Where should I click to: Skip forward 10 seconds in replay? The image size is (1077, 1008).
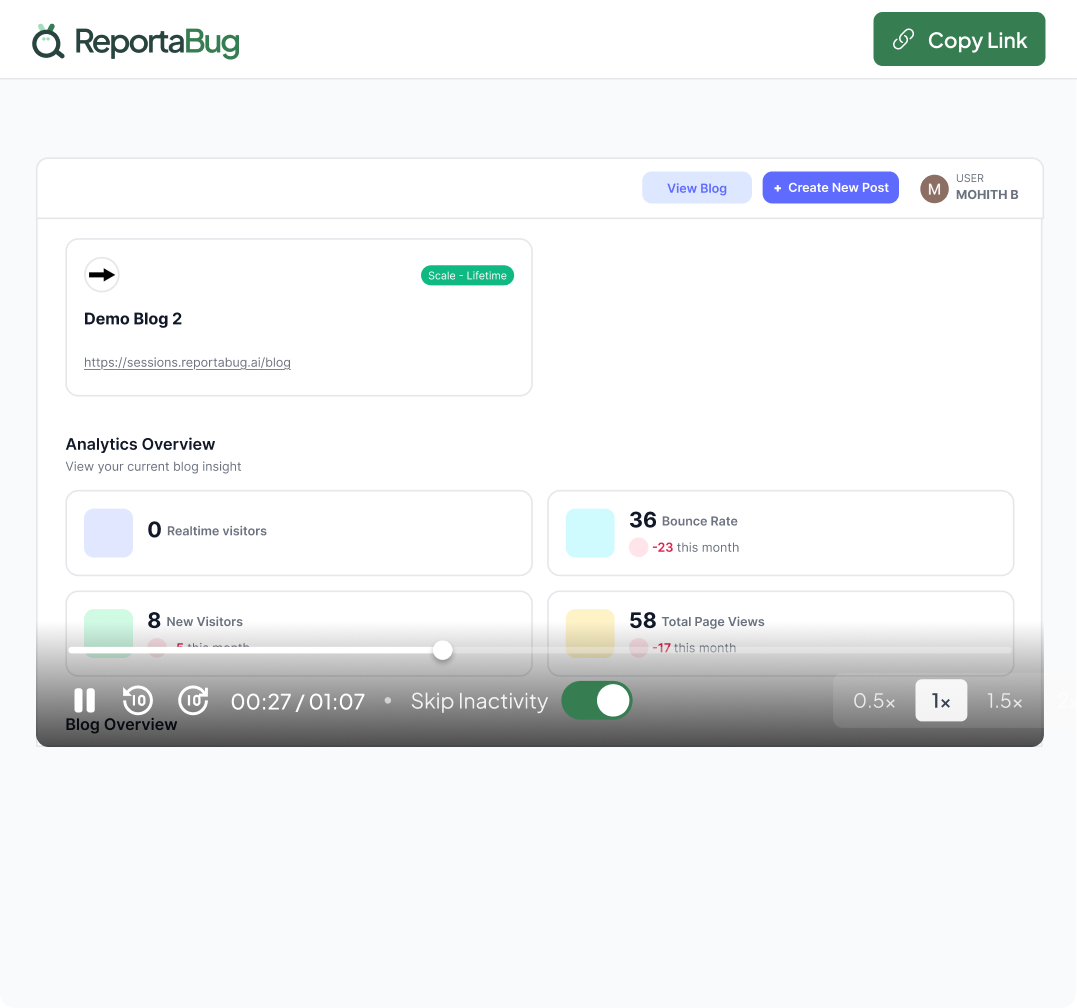pos(193,701)
